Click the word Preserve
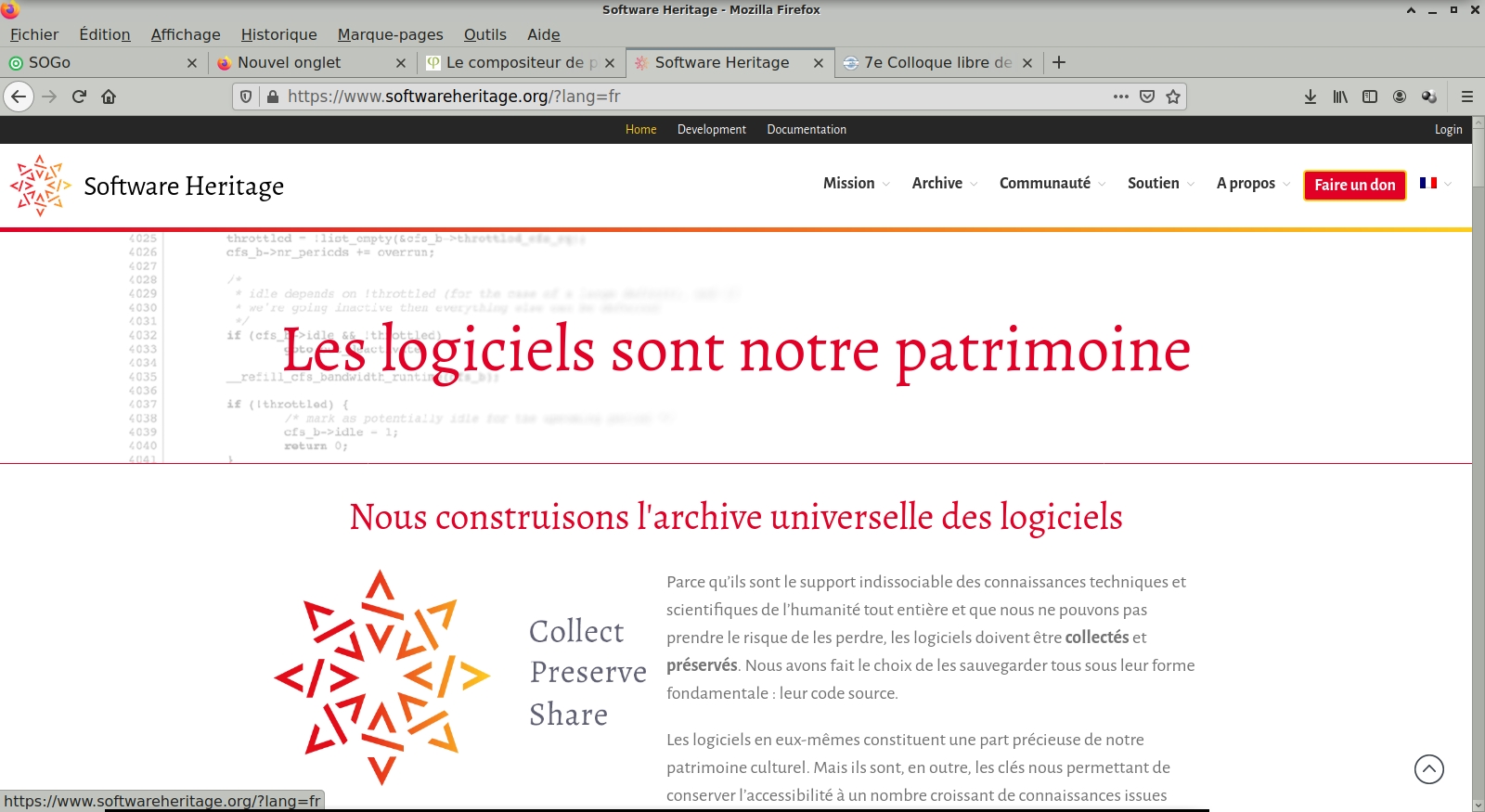This screenshot has height=812, width=1485. click(x=588, y=672)
